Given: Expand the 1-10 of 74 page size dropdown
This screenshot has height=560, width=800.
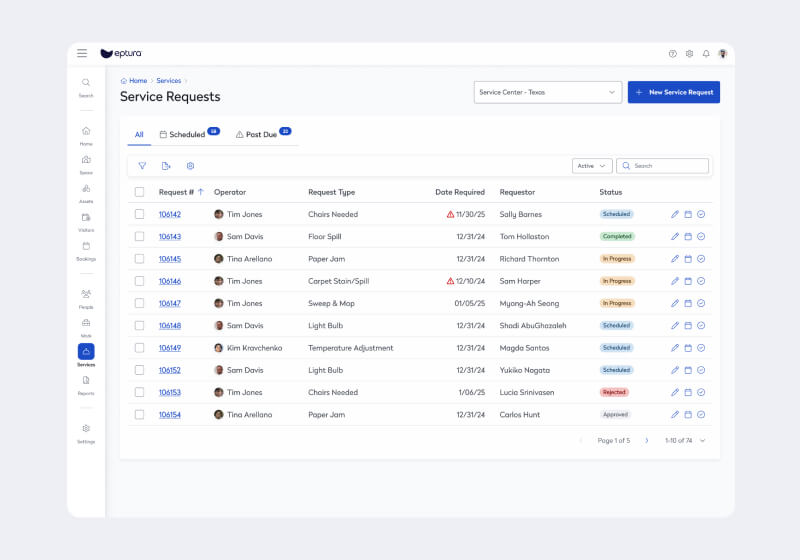Looking at the screenshot, I should click(x=686, y=440).
